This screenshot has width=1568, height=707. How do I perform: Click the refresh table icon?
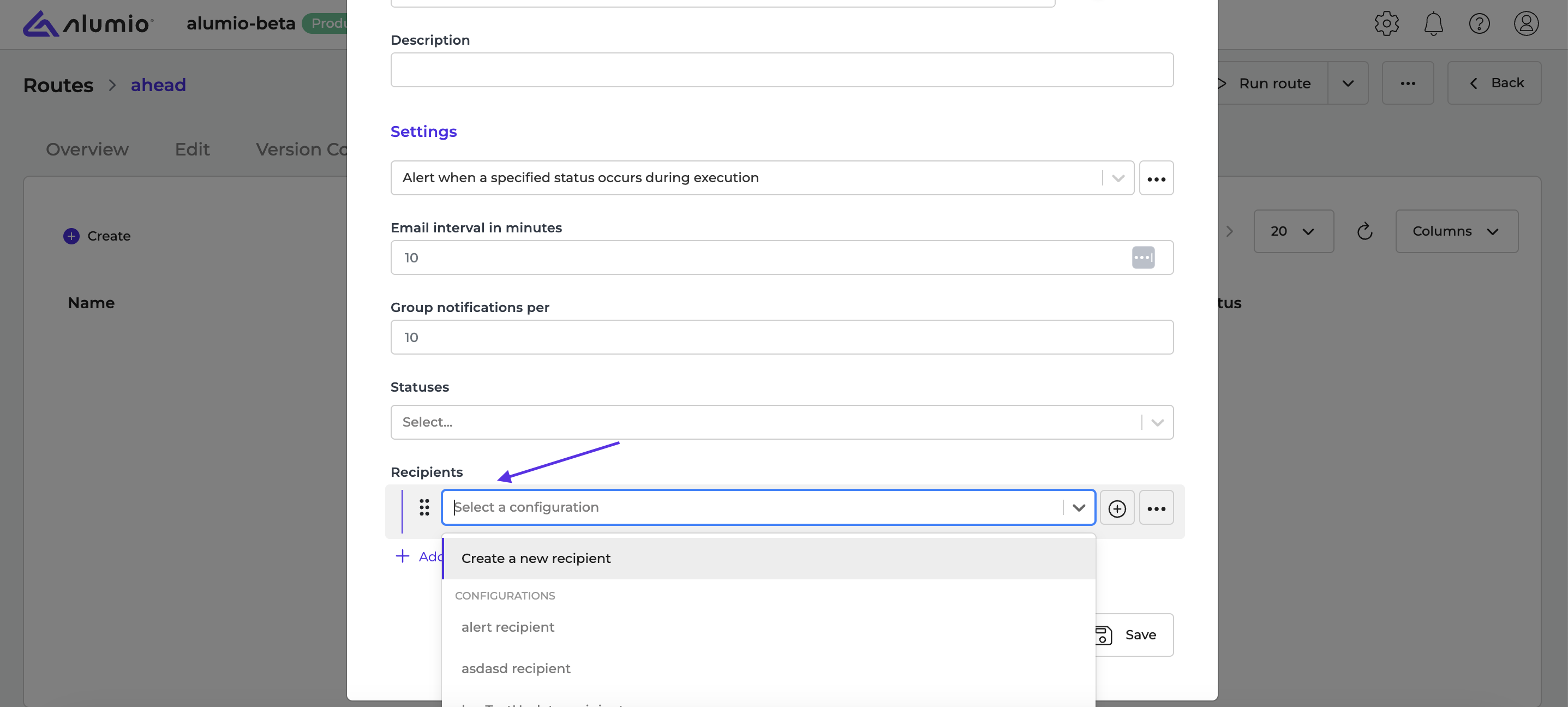1364,231
